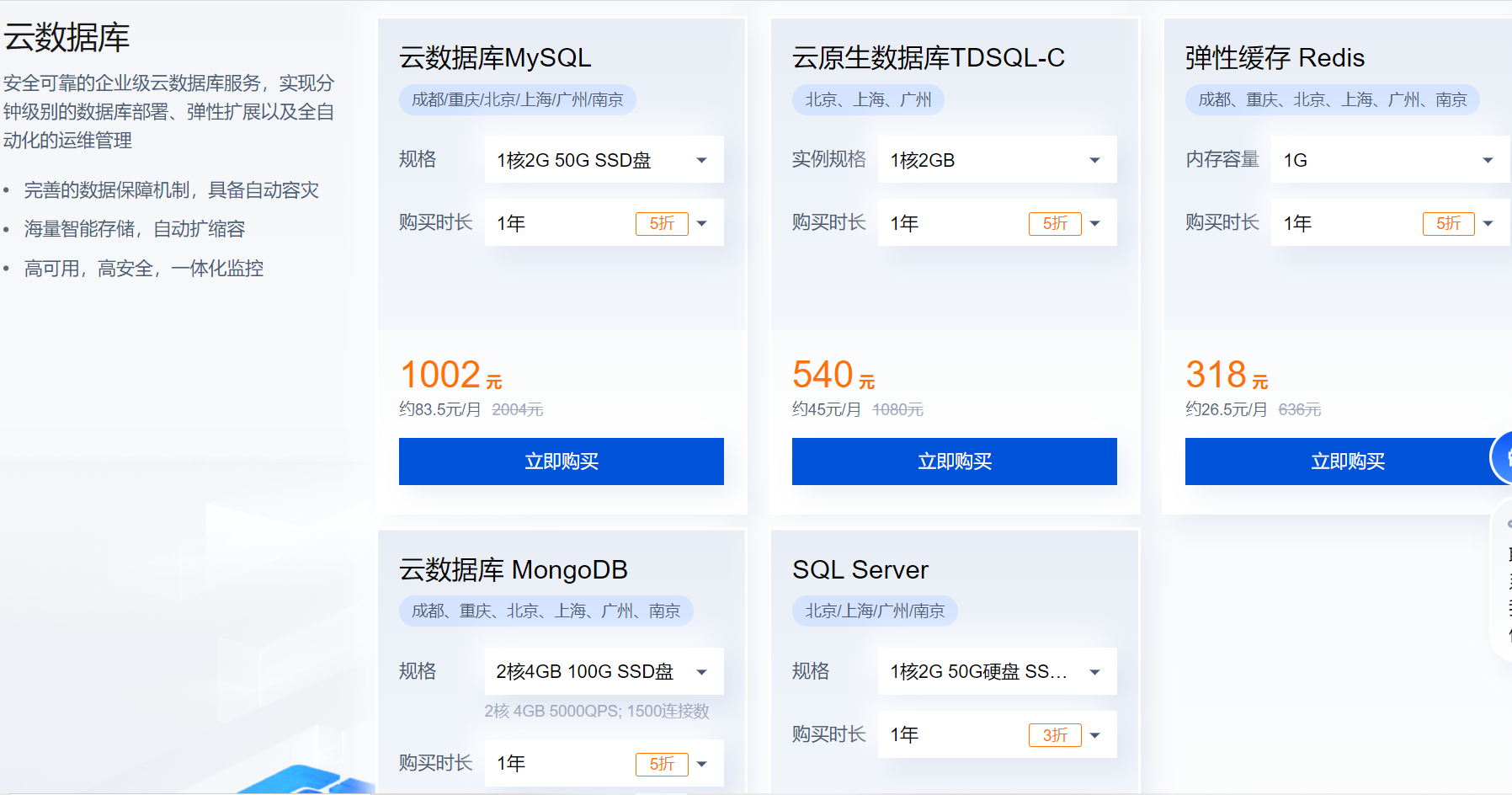Click the 3折 badge in SQL Server card
Viewport: 1512px width, 795px height.
click(x=1055, y=735)
